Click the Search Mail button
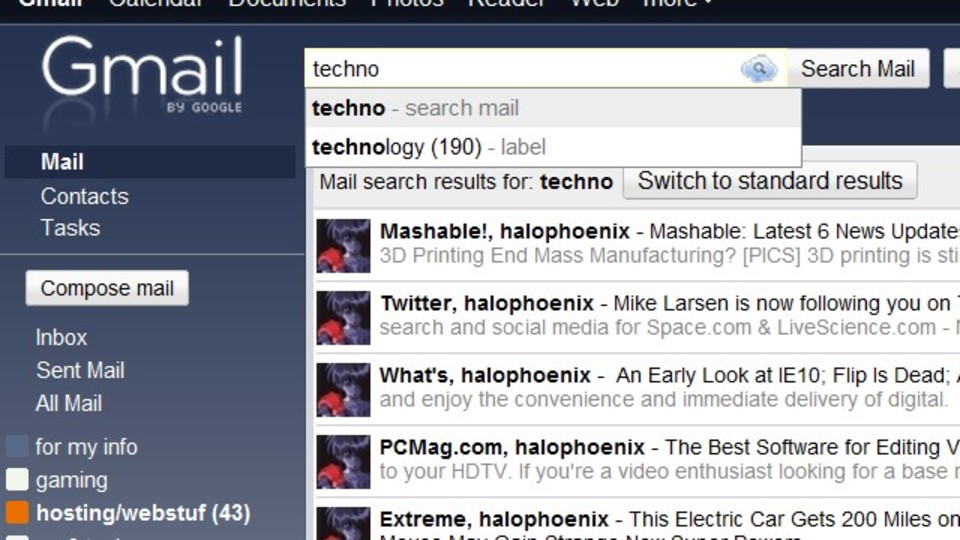Screen dimensions: 960x540 pos(858,69)
